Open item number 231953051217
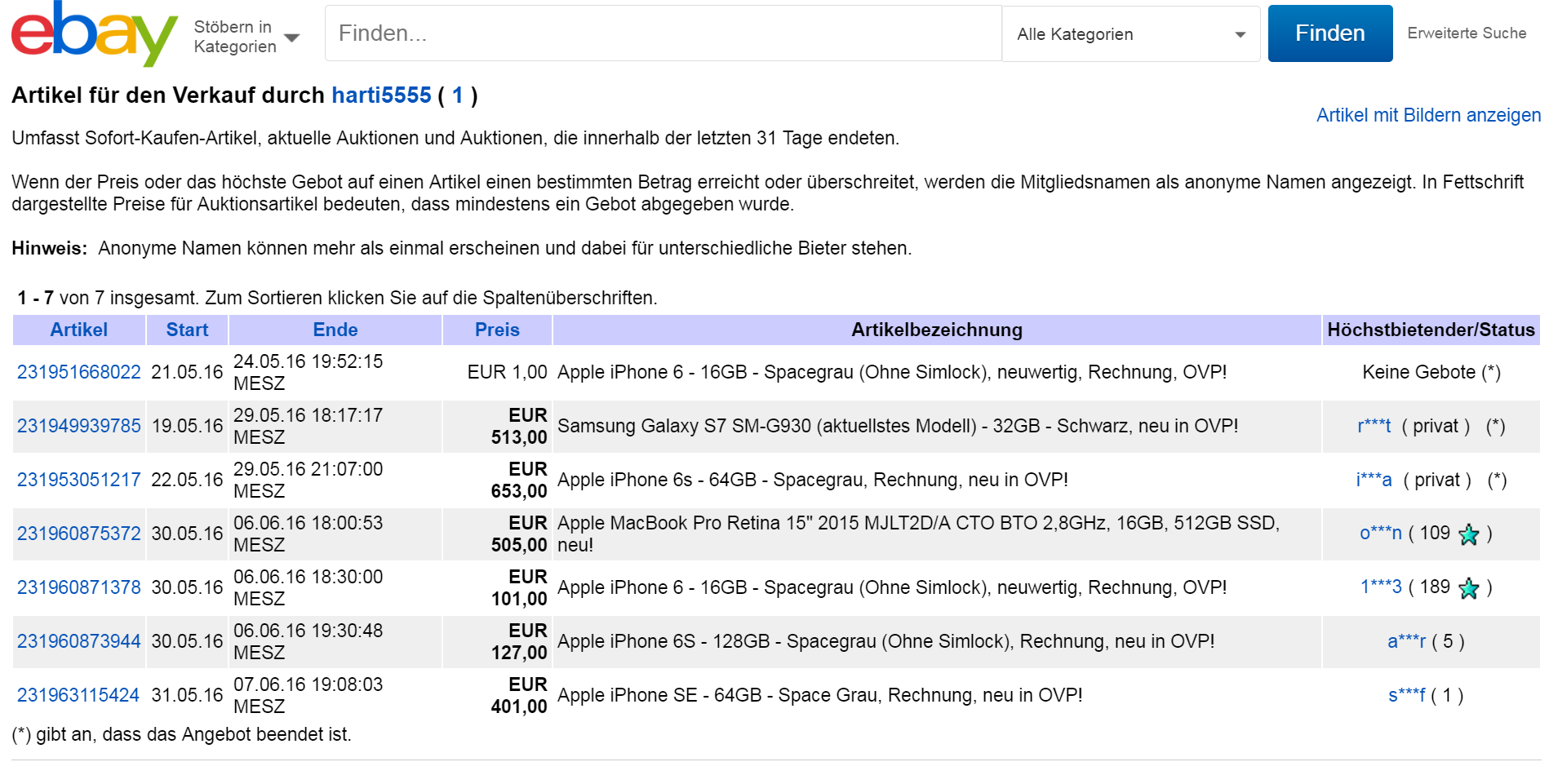Image resolution: width=1549 pixels, height=784 pixels. click(79, 480)
